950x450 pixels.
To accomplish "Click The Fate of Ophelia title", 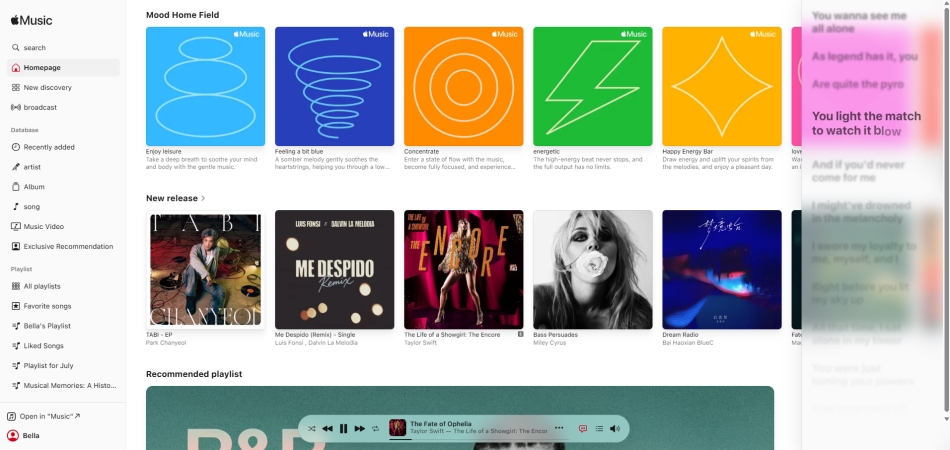I will [x=440, y=424].
